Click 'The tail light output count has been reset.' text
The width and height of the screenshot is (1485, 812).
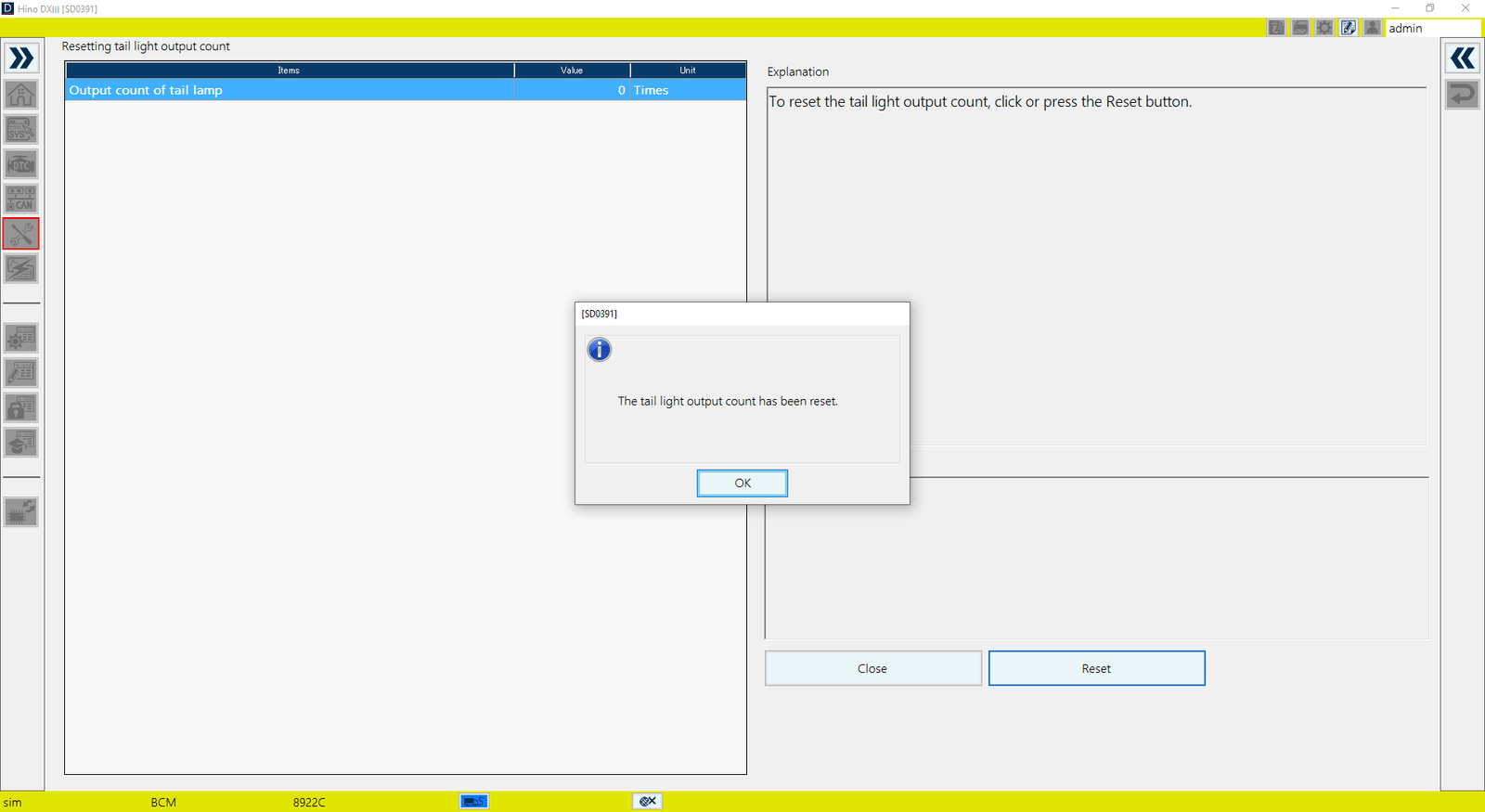(728, 401)
